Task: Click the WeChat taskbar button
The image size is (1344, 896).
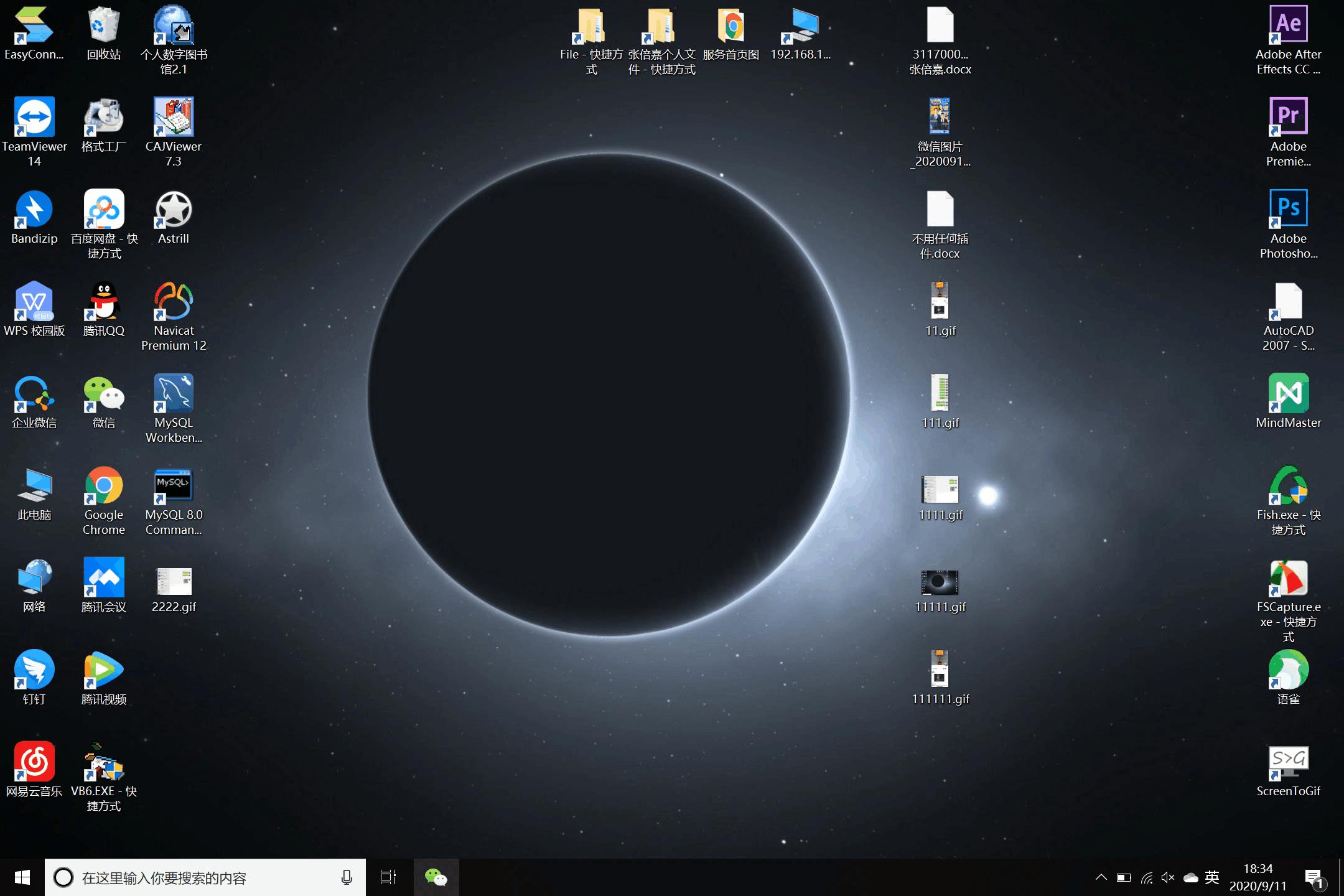Action: point(436,878)
